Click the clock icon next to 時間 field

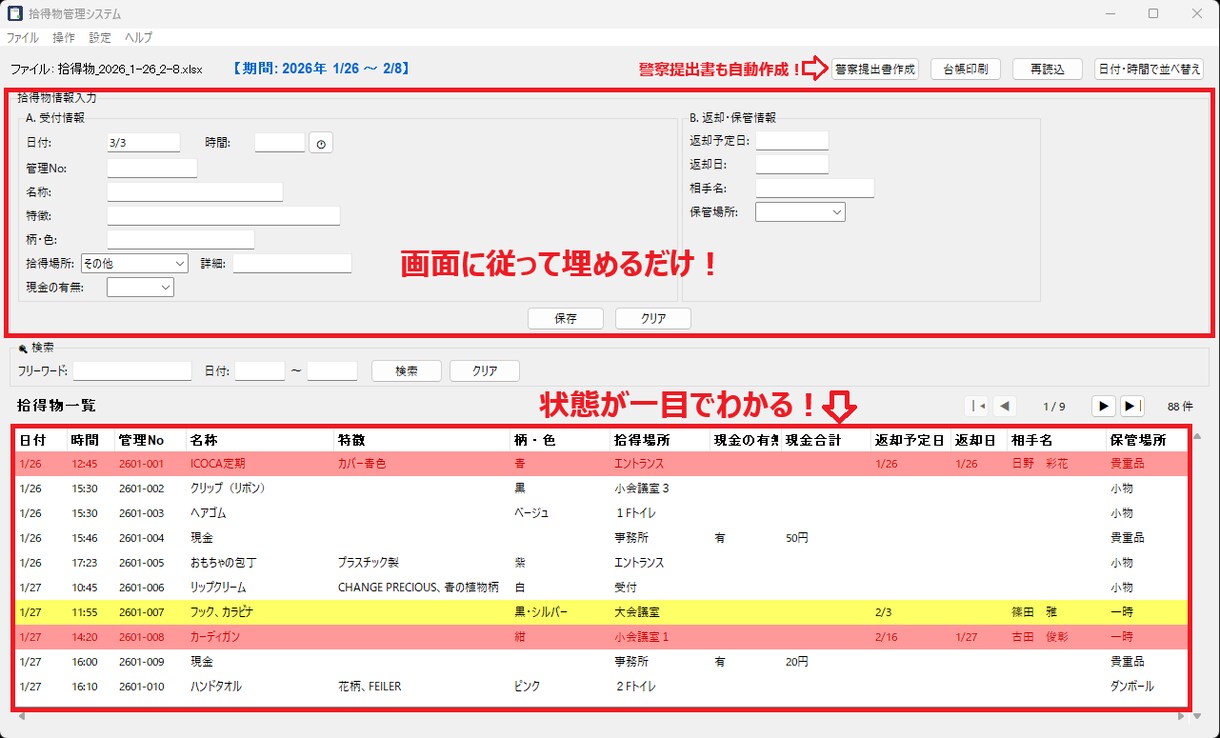pos(320,143)
